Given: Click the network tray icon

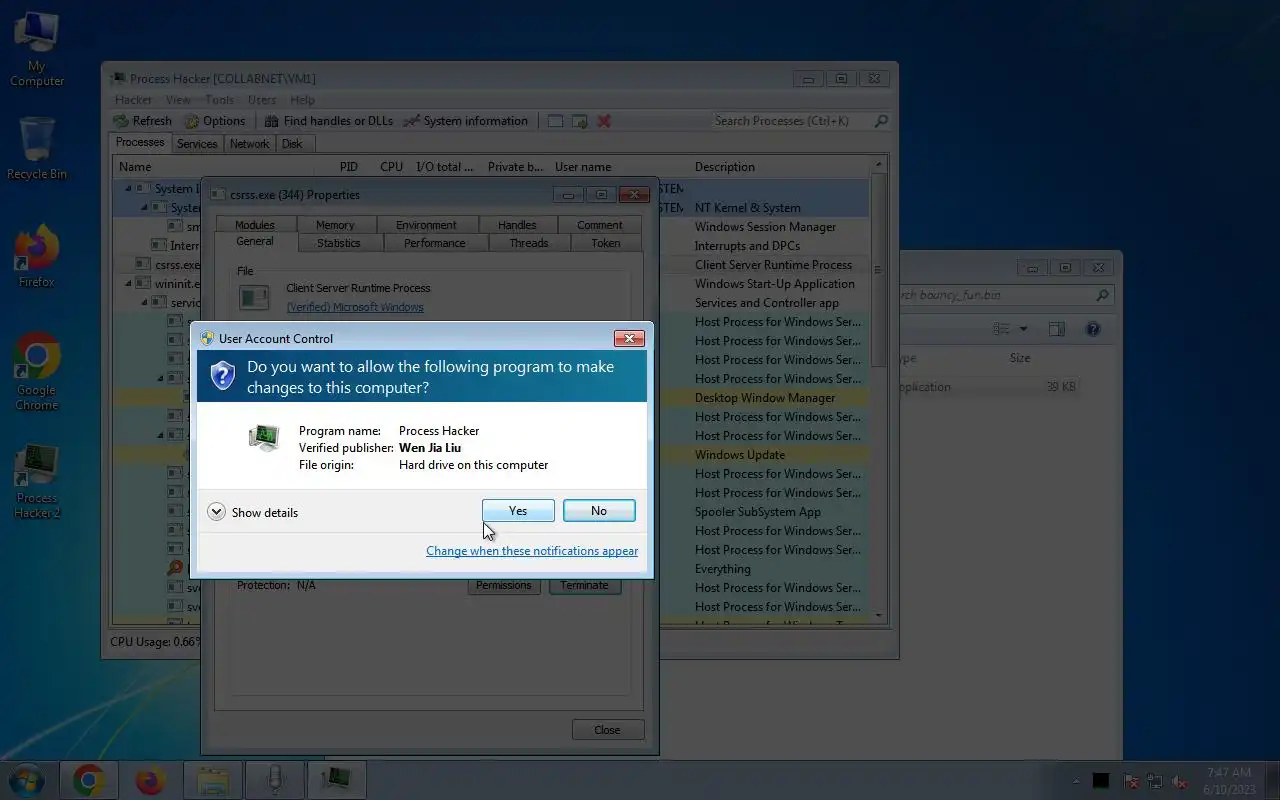Looking at the screenshot, I should (x=1155, y=781).
